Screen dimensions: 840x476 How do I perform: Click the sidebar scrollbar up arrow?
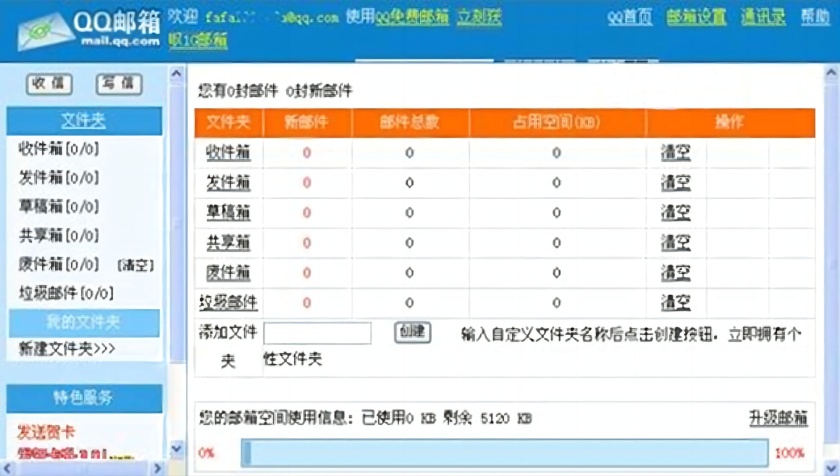[177, 76]
